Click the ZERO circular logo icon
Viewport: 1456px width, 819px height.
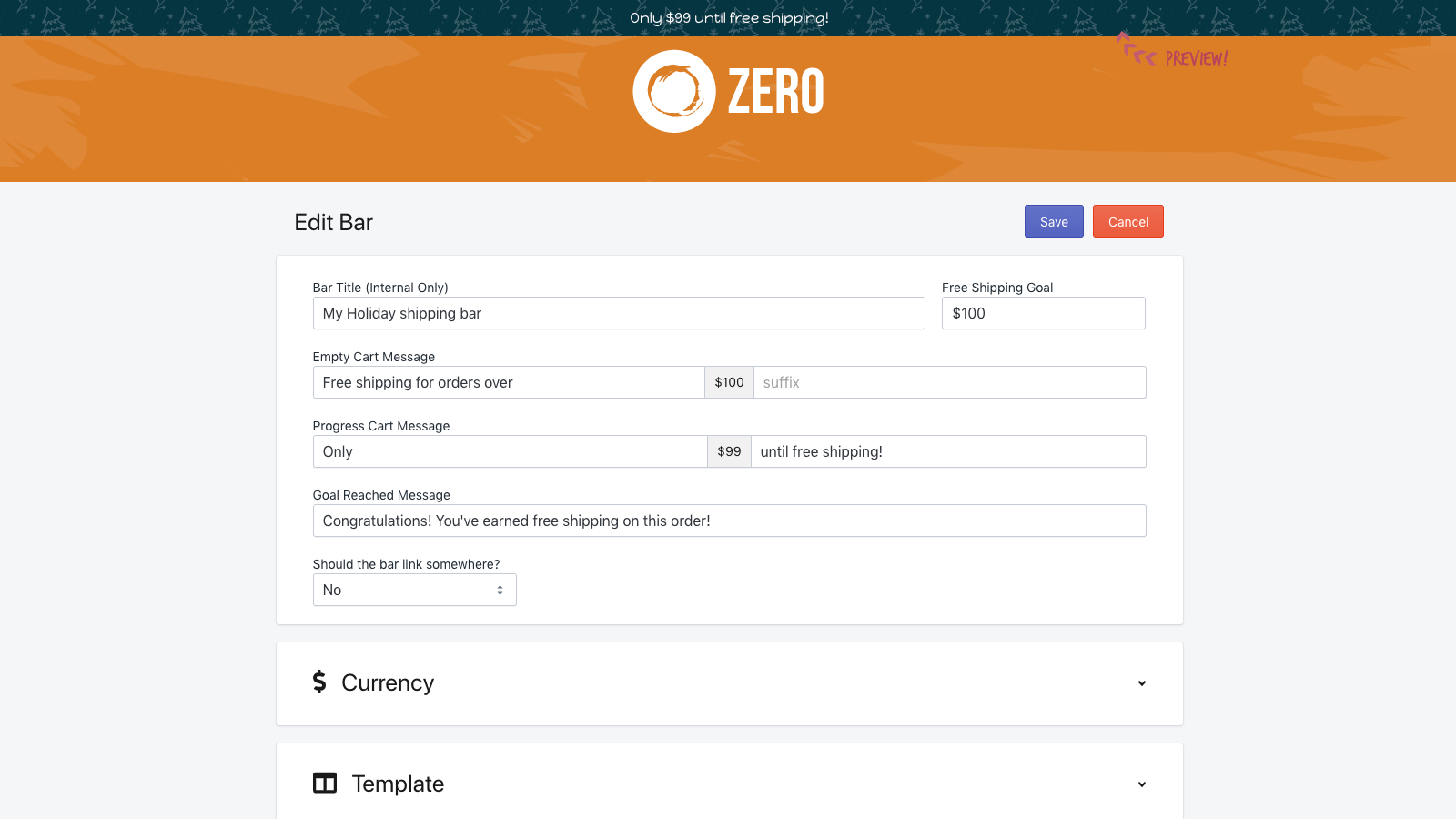(674, 91)
